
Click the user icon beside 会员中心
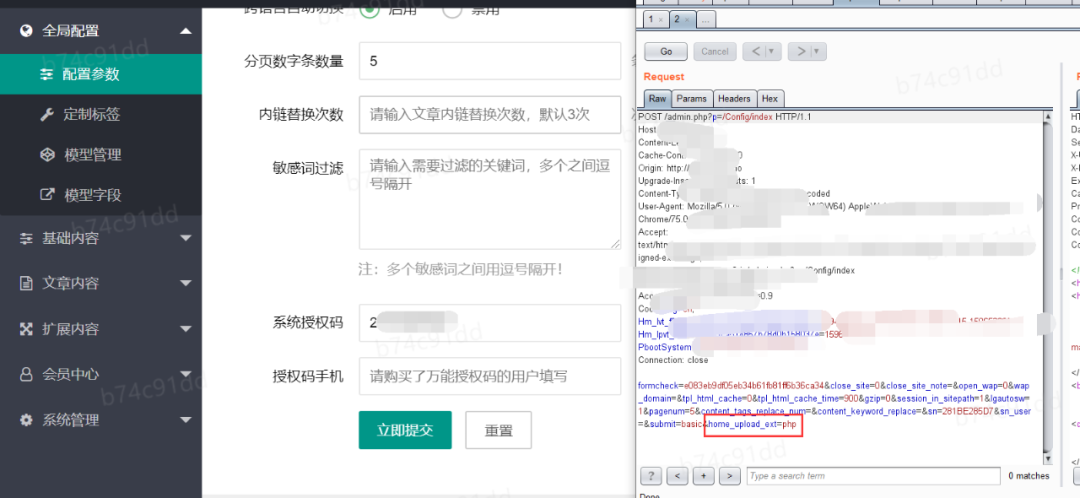click(26, 374)
